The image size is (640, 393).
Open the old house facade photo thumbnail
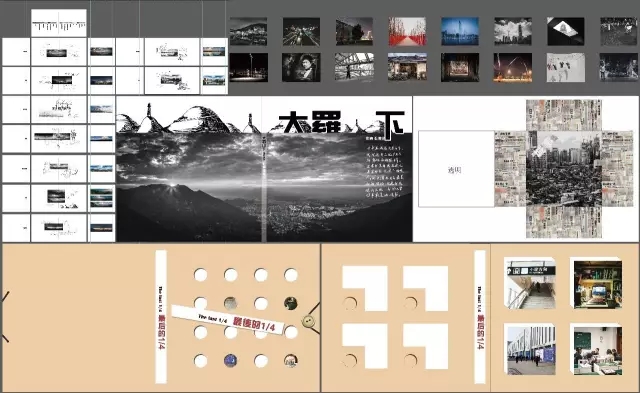407,67
